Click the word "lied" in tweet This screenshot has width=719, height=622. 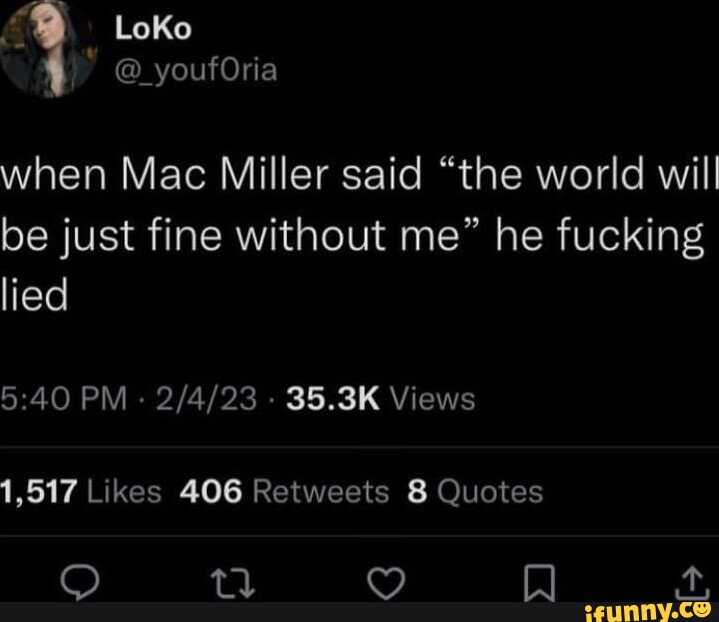point(34,294)
